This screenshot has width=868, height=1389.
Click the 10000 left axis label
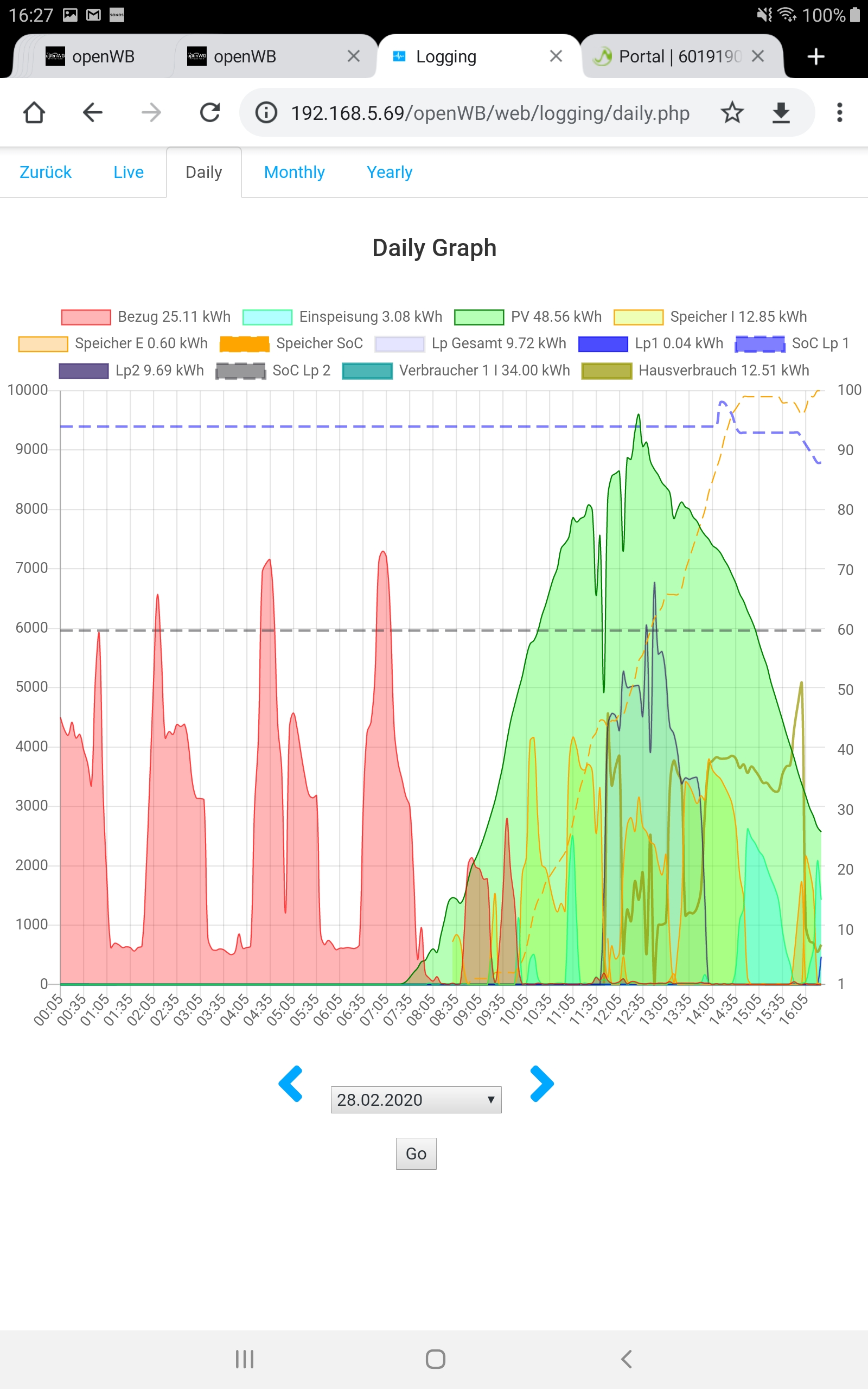pyautogui.click(x=28, y=390)
